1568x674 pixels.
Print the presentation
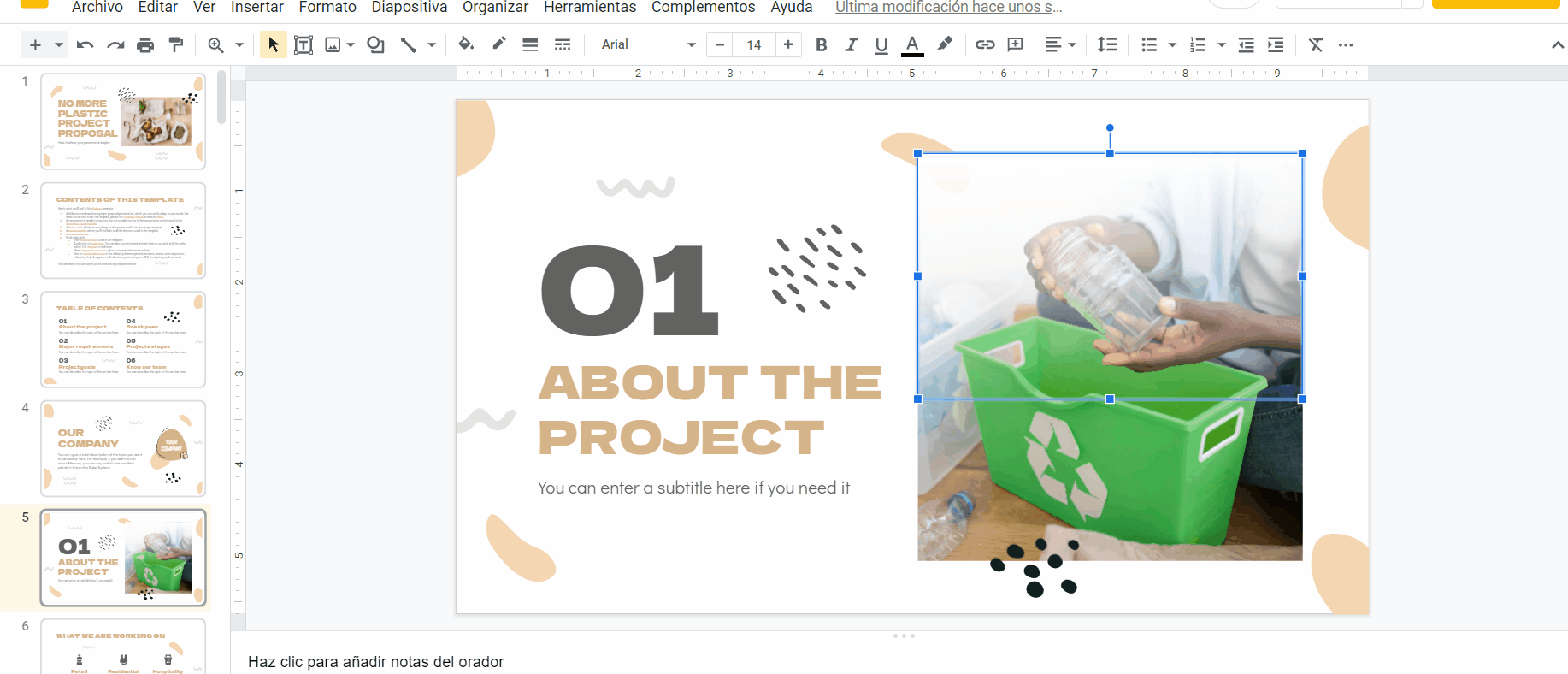click(x=145, y=44)
